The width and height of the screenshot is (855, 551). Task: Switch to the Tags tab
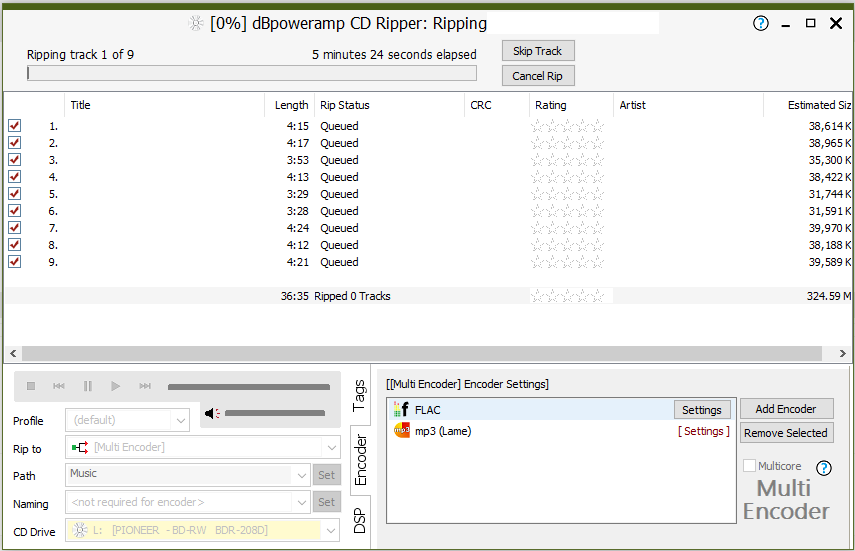361,396
